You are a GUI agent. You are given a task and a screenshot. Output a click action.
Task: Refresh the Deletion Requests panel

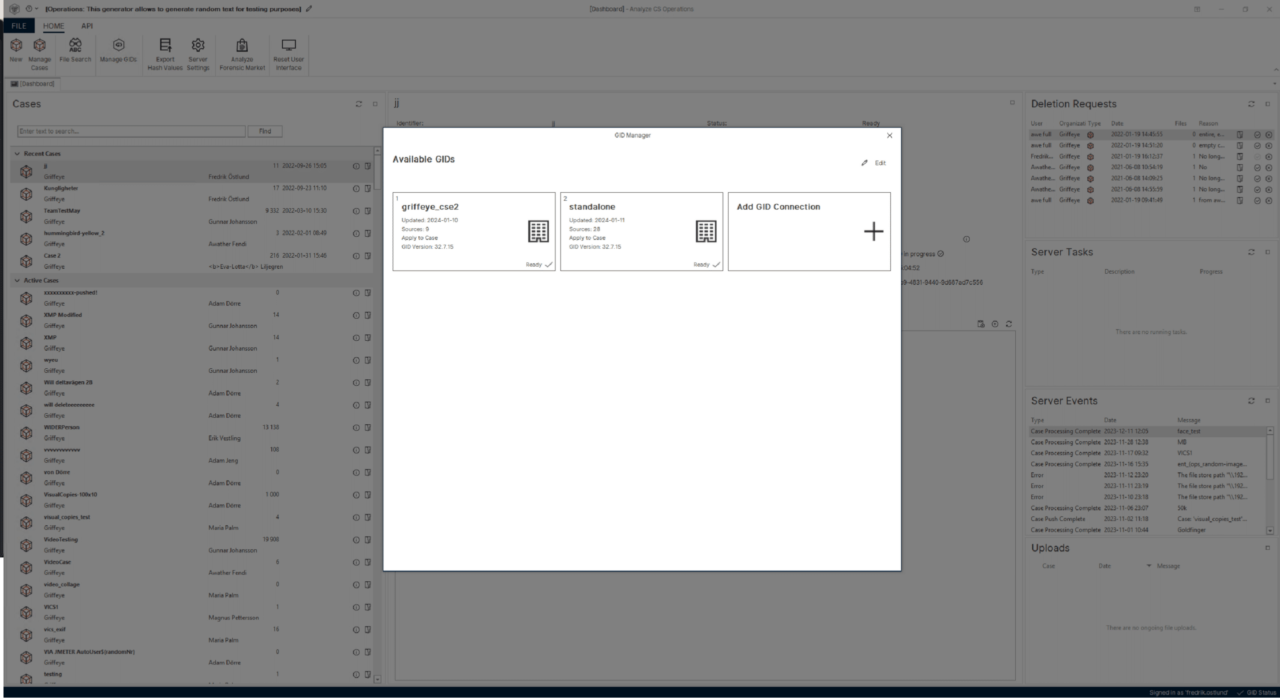click(1250, 104)
